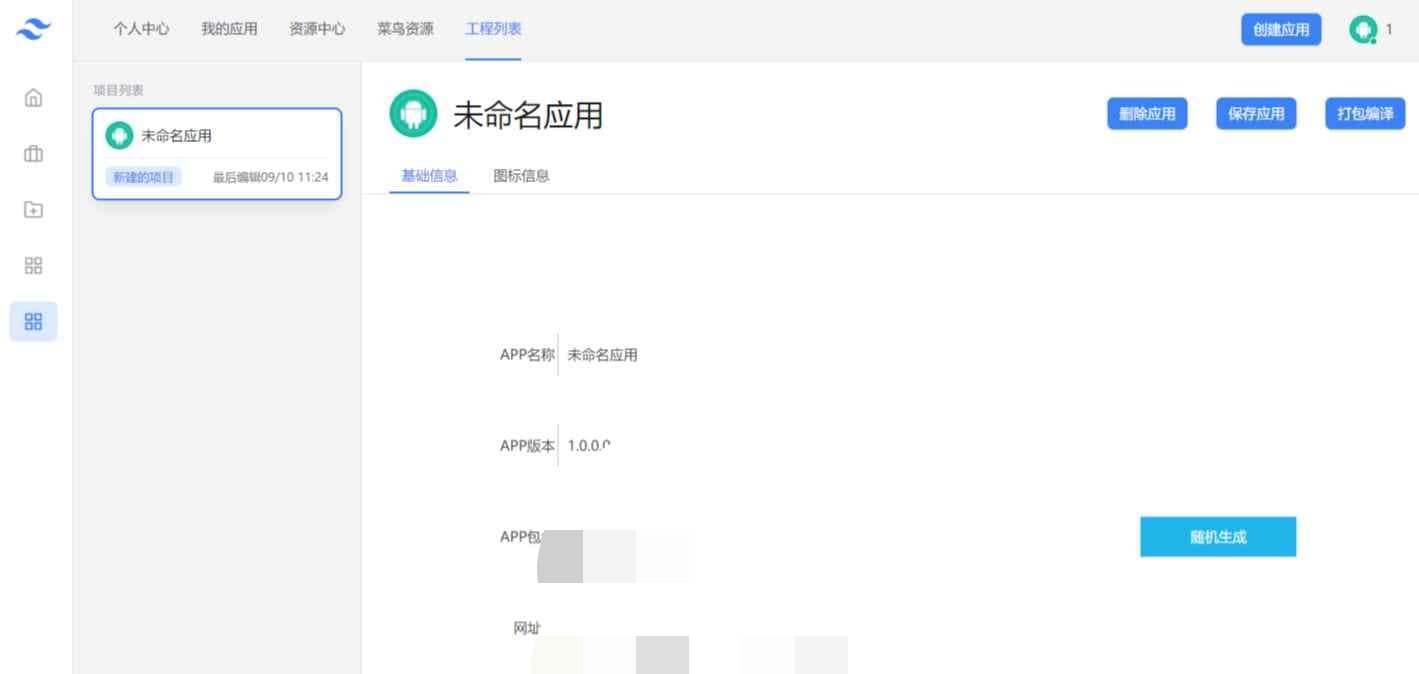
Task: Navigate to 菜鸟资源 in the top menu
Action: point(404,29)
